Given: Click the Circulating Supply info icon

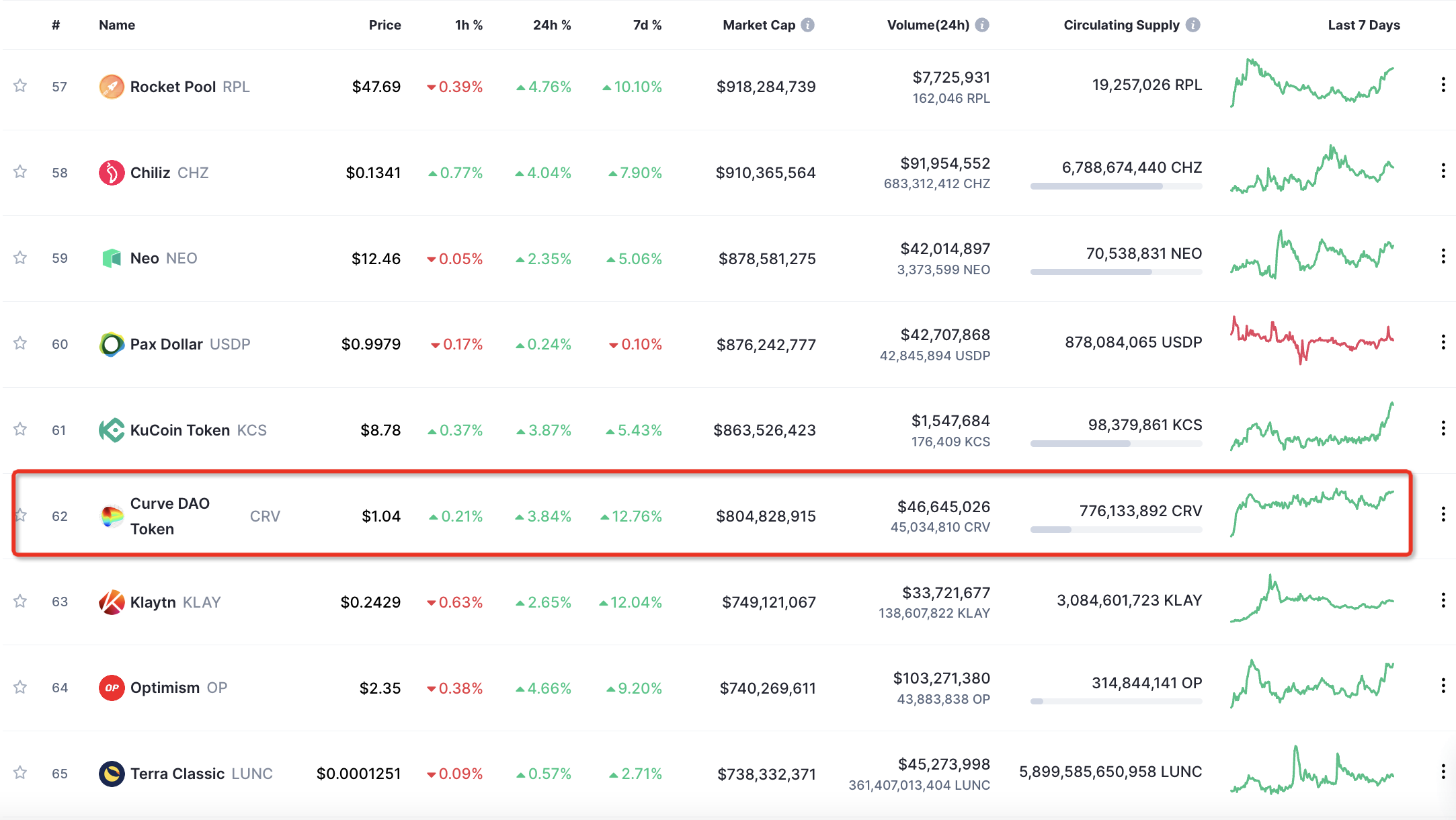Looking at the screenshot, I should (x=1192, y=25).
